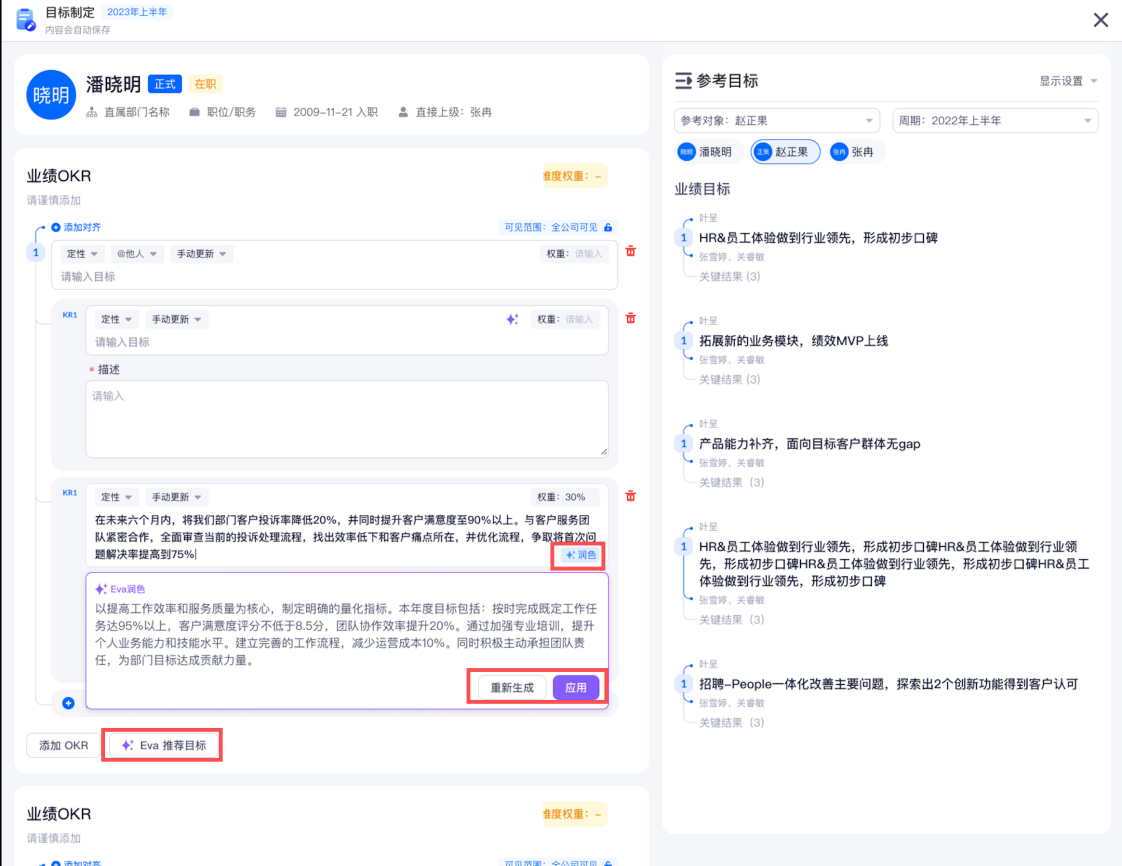This screenshot has width=1122, height=866.
Task: Open the 周期: 2022年上半年 dropdown
Action: [x=995, y=121]
